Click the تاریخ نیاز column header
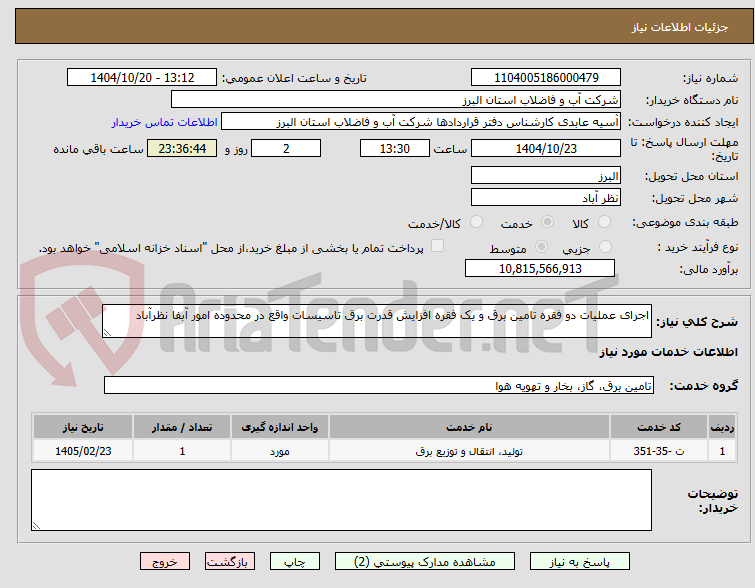Image resolution: width=755 pixels, height=588 pixels. (83, 427)
